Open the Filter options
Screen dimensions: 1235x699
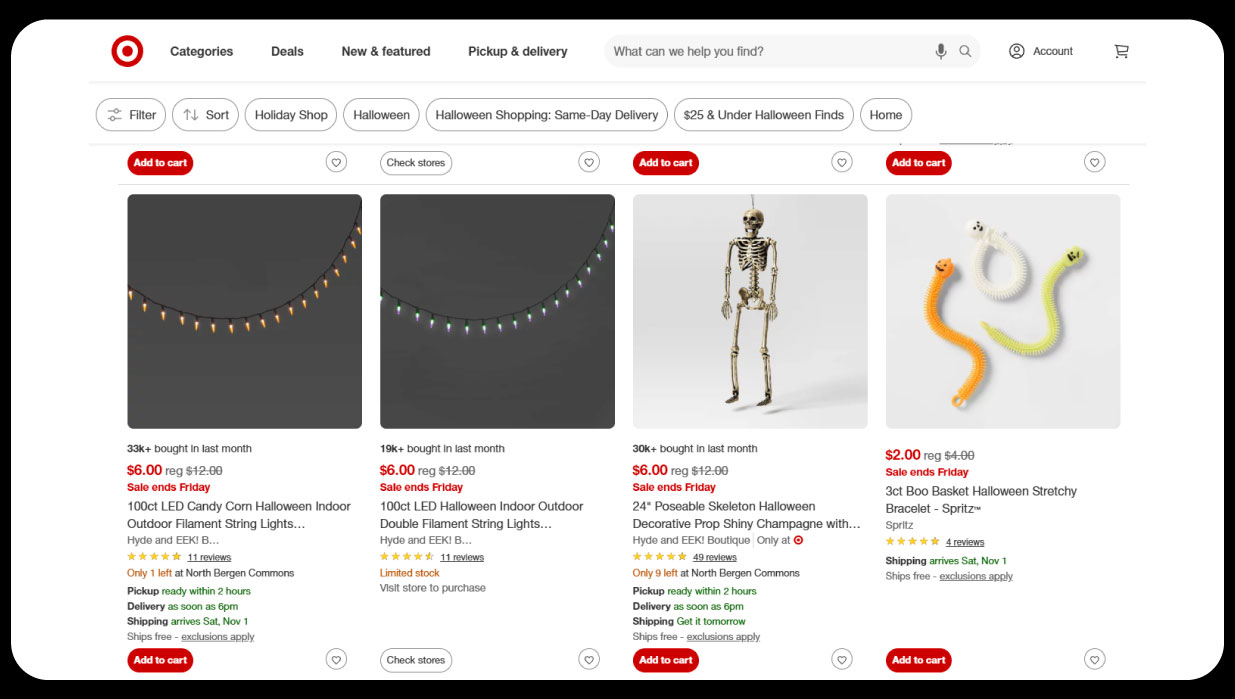[x=131, y=115]
